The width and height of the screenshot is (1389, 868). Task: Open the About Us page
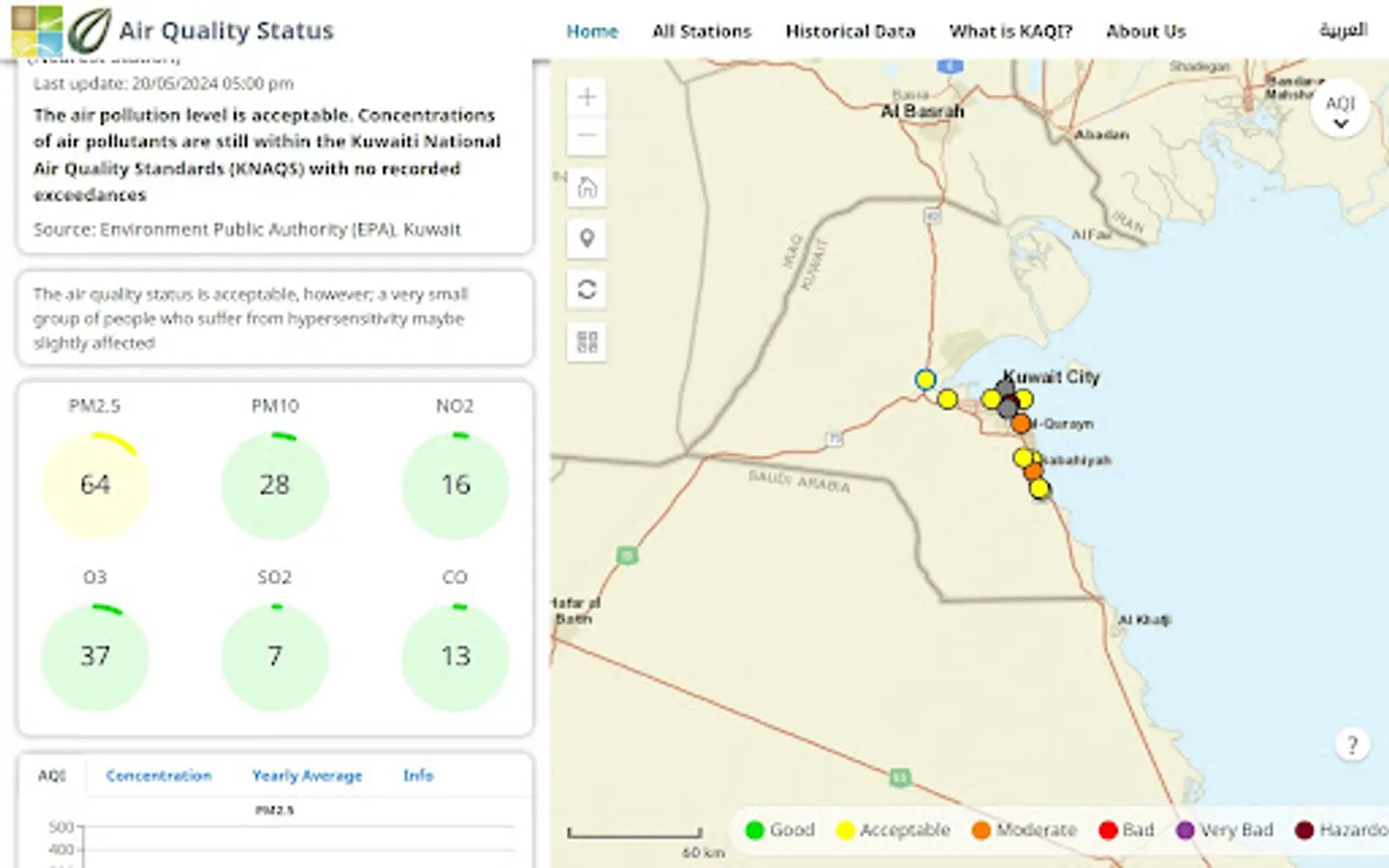pyautogui.click(x=1146, y=31)
